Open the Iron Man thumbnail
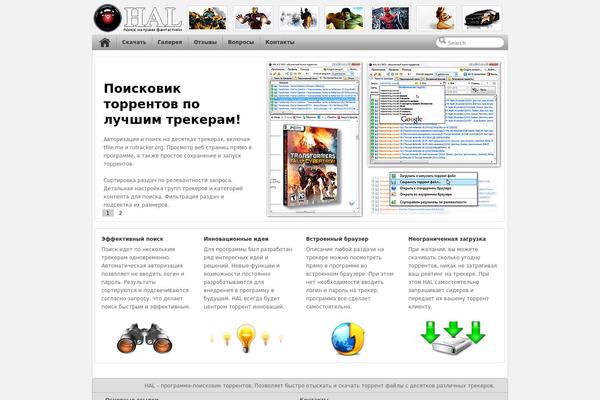Image resolution: width=600 pixels, height=400 pixels. point(253,18)
